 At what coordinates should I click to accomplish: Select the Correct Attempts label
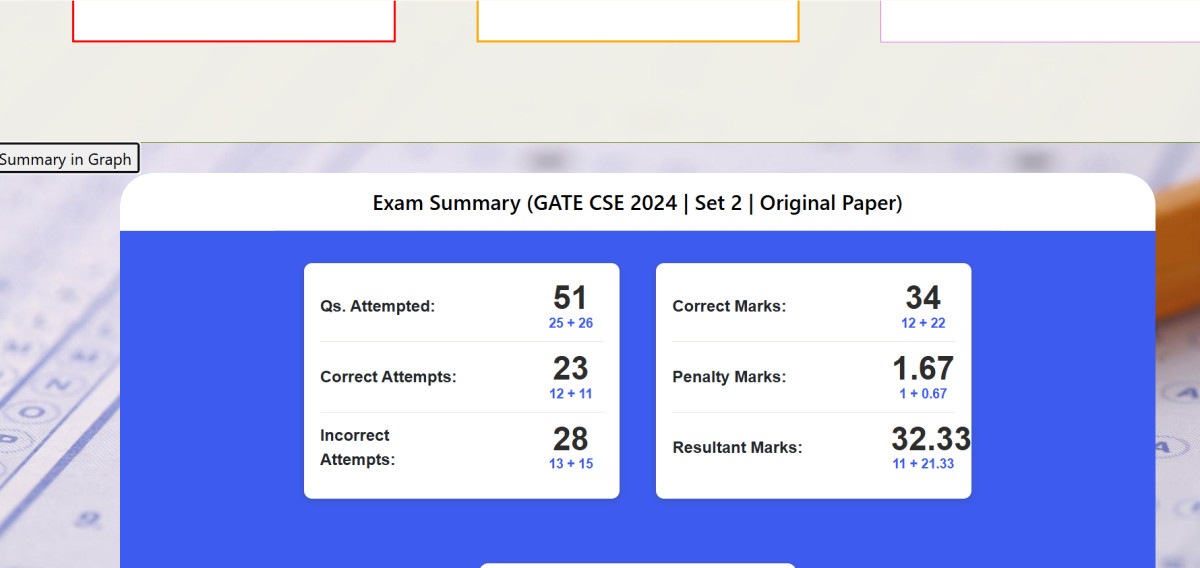388,377
